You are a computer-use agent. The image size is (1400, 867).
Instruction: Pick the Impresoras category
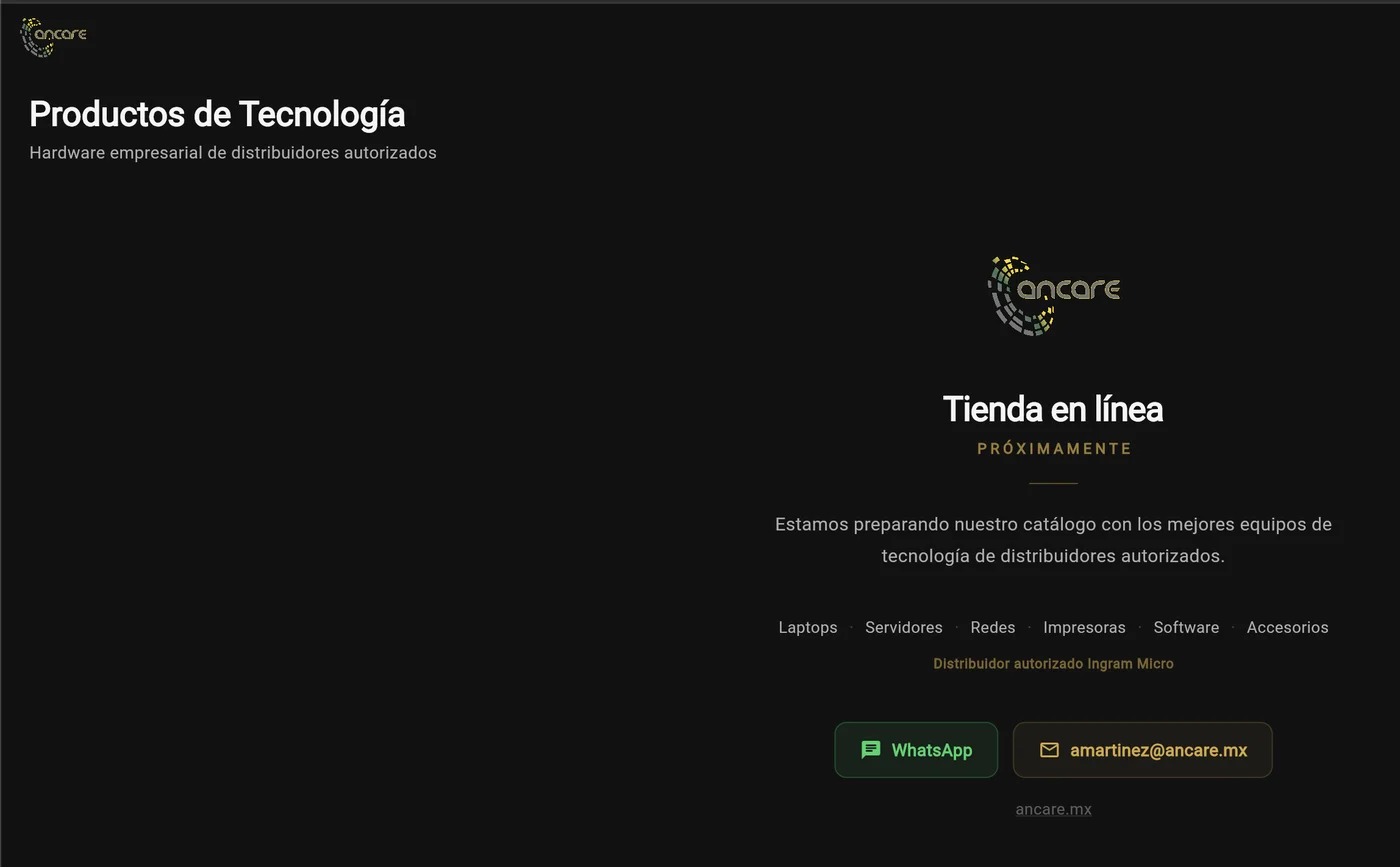tap(1084, 627)
